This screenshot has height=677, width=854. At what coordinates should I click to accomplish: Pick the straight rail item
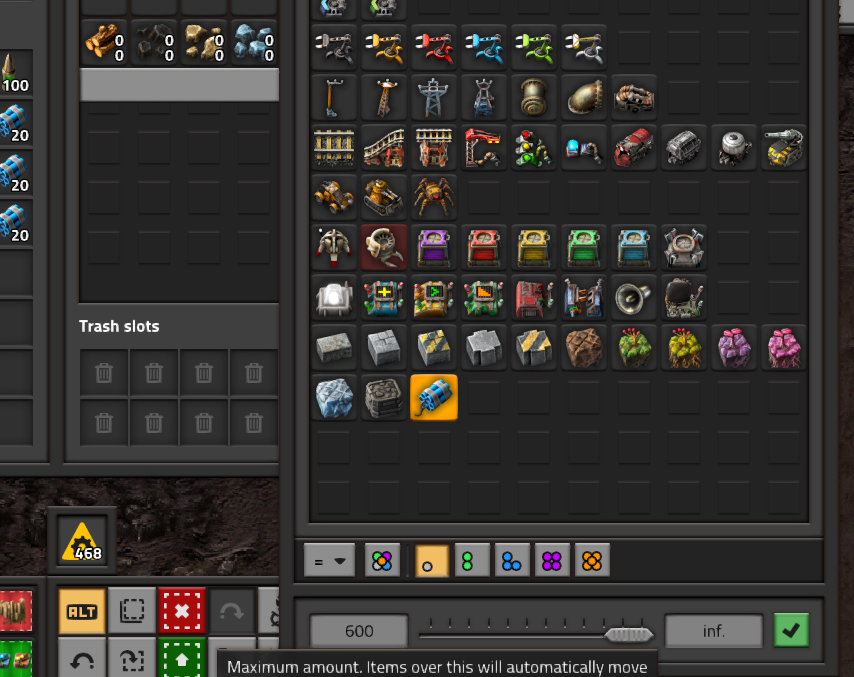point(334,148)
